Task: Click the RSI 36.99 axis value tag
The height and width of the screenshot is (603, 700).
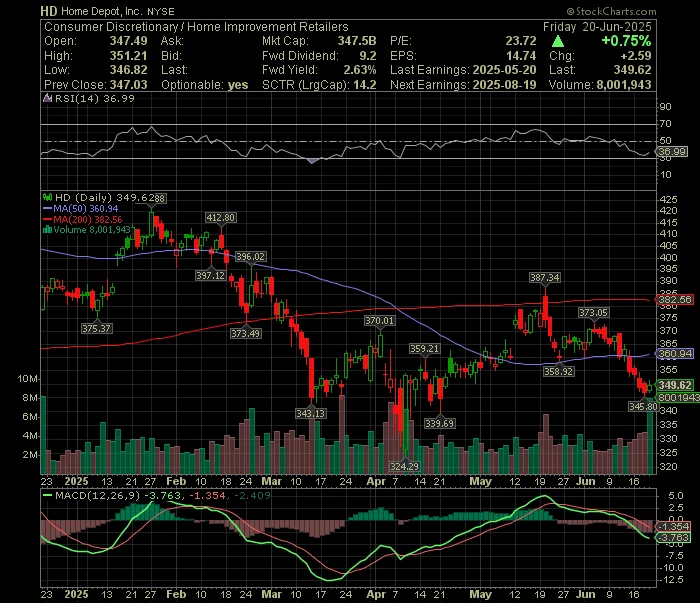Action: [672, 152]
